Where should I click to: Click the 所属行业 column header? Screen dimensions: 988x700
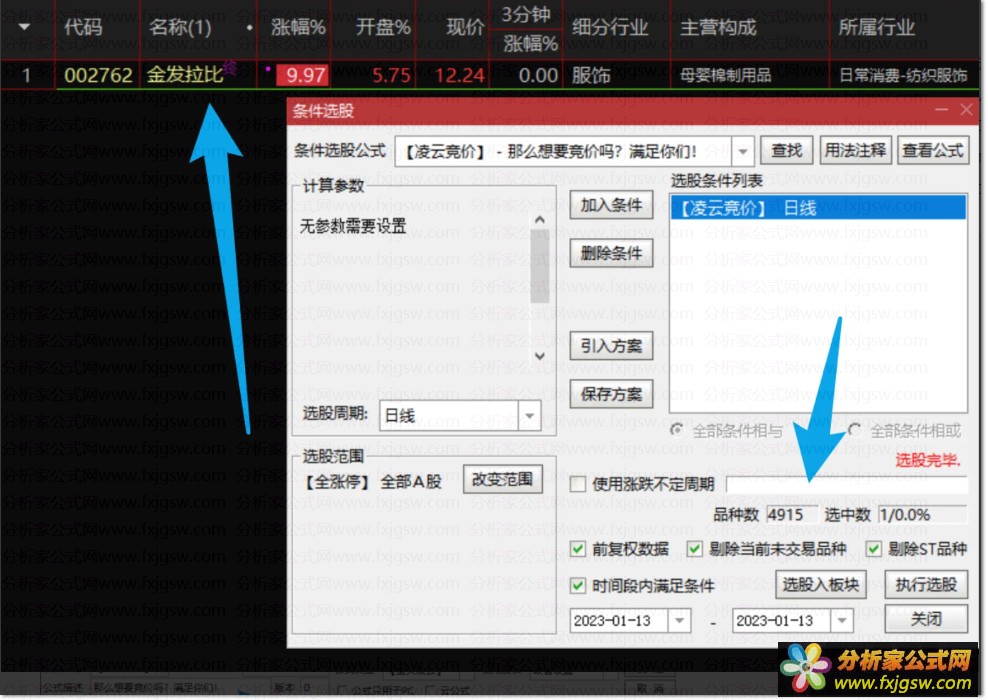tap(876, 27)
